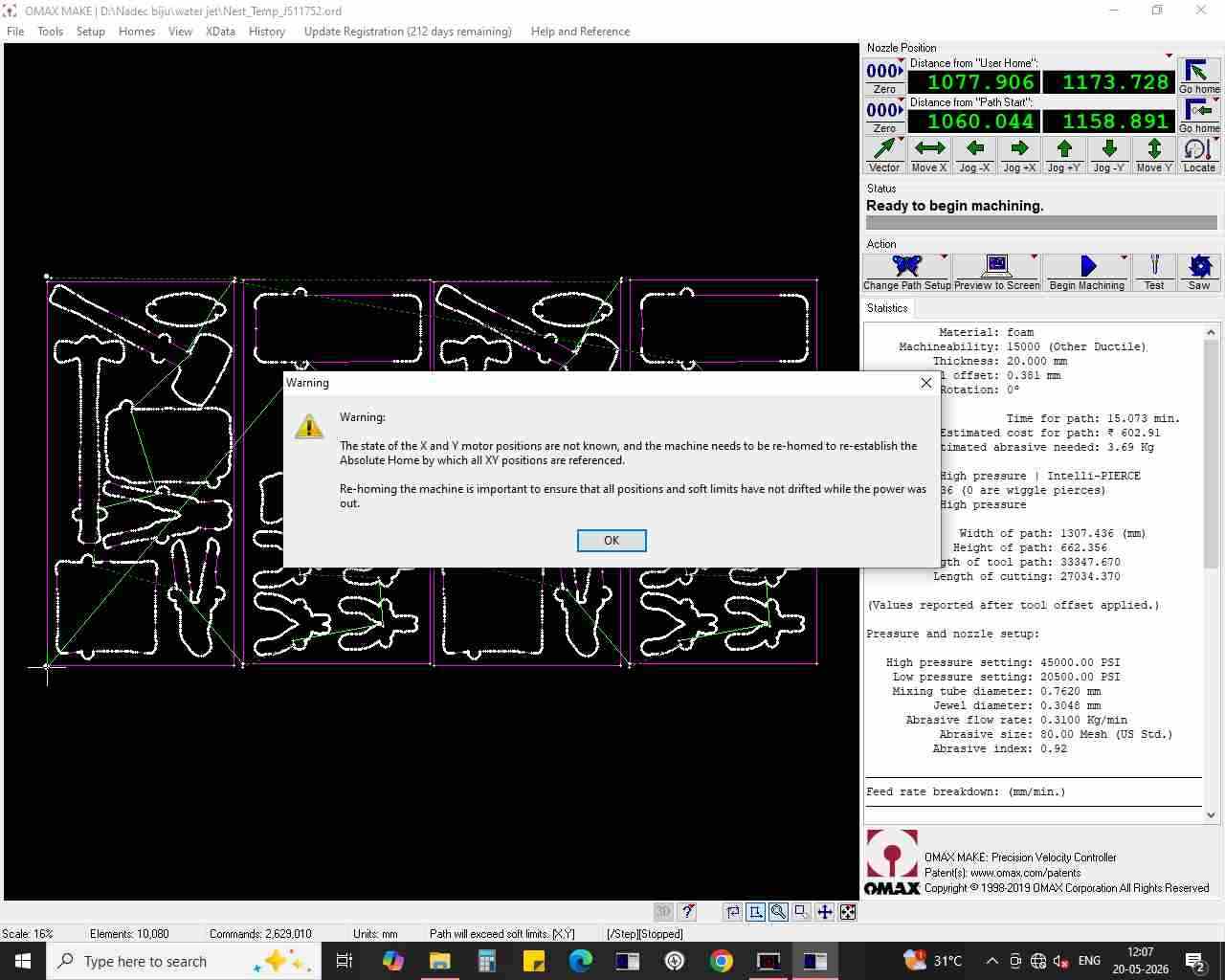Jog the nozzle in -Y direction

coord(1109,156)
